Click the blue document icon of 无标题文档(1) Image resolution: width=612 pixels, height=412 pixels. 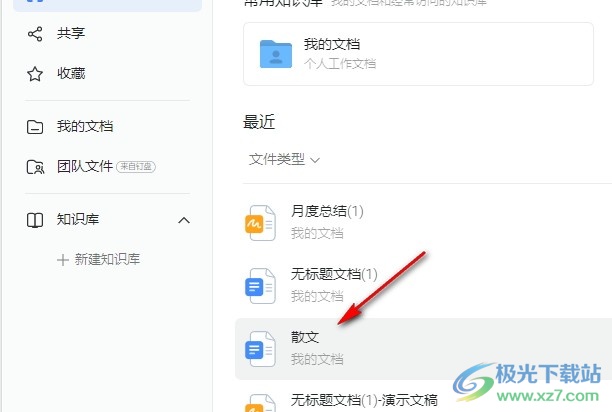coord(260,286)
